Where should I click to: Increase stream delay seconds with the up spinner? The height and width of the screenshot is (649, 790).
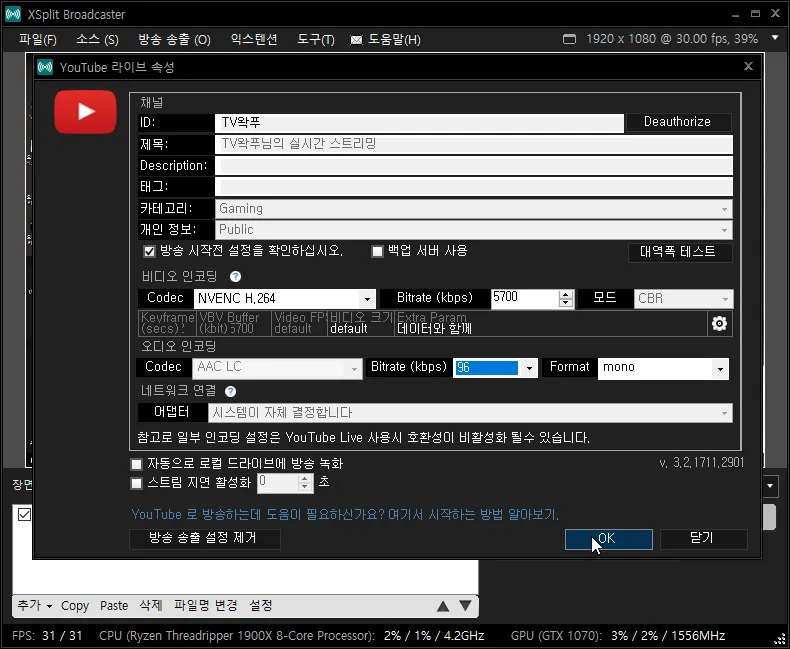(x=304, y=478)
